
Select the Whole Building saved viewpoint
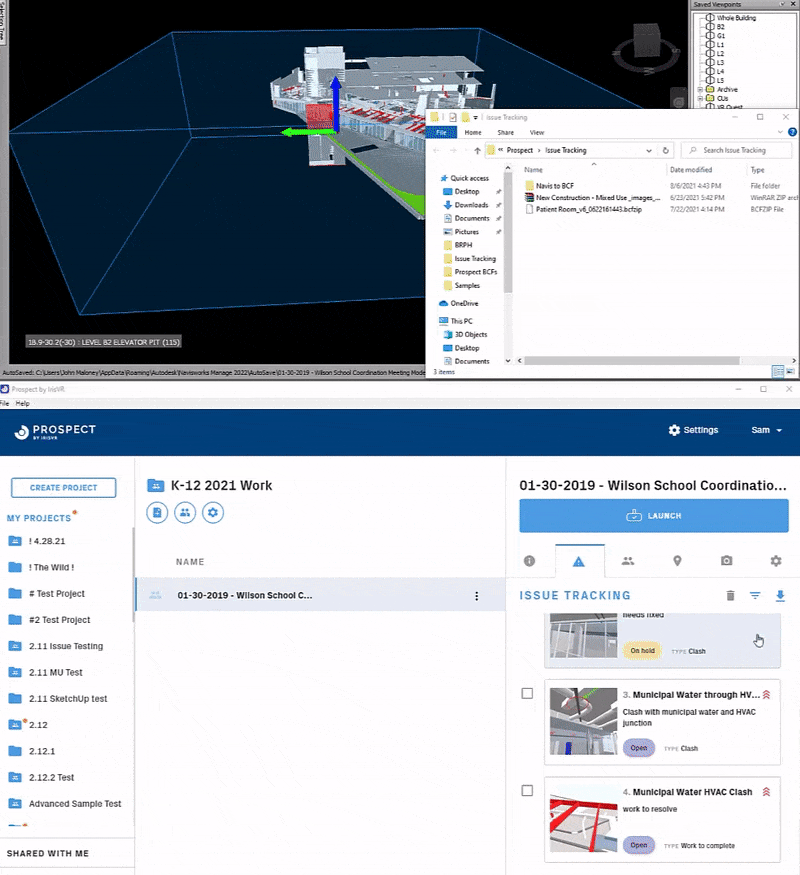(x=736, y=18)
